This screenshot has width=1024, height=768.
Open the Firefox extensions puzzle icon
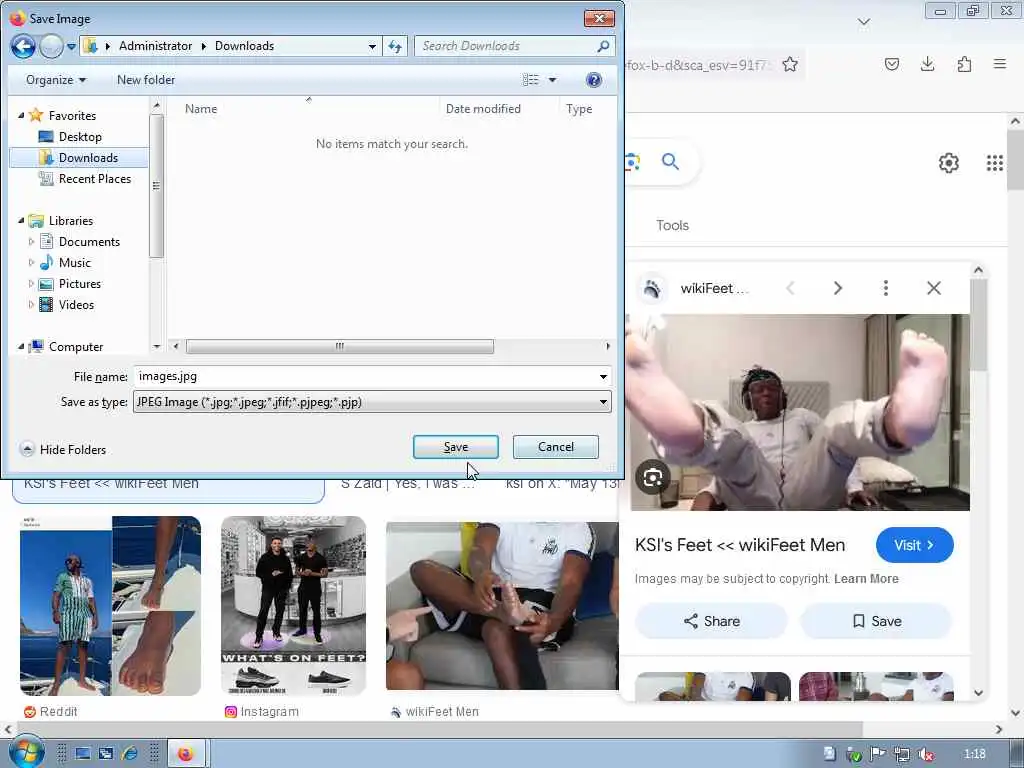pyautogui.click(x=964, y=64)
